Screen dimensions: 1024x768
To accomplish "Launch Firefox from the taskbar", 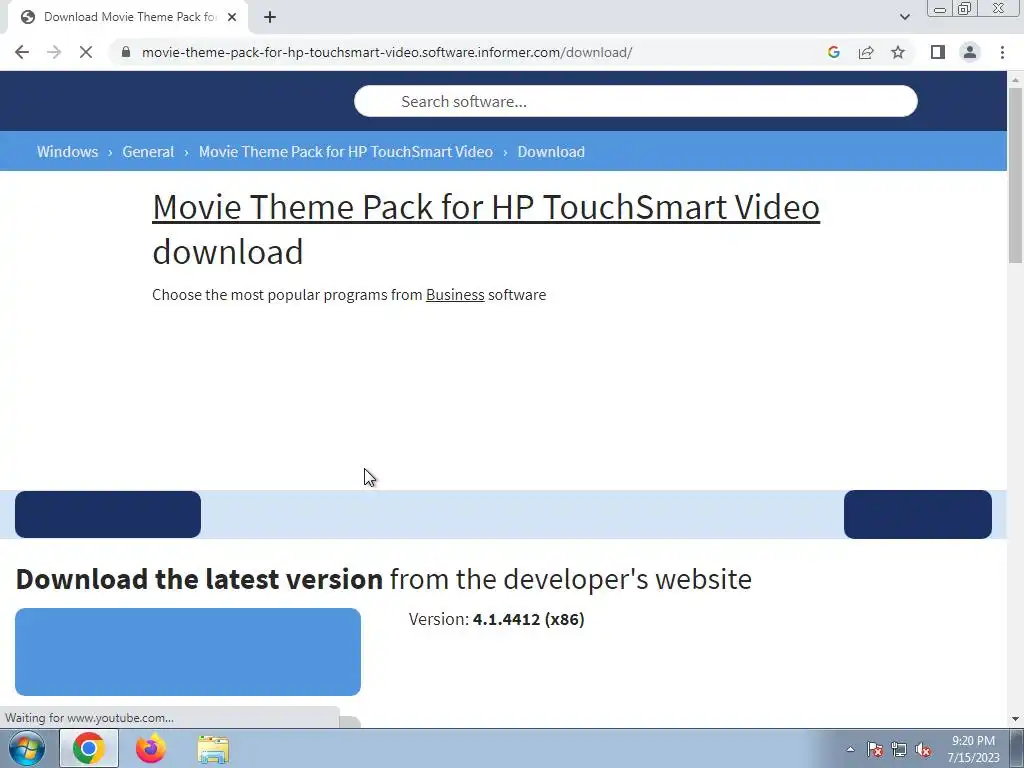I will [151, 748].
